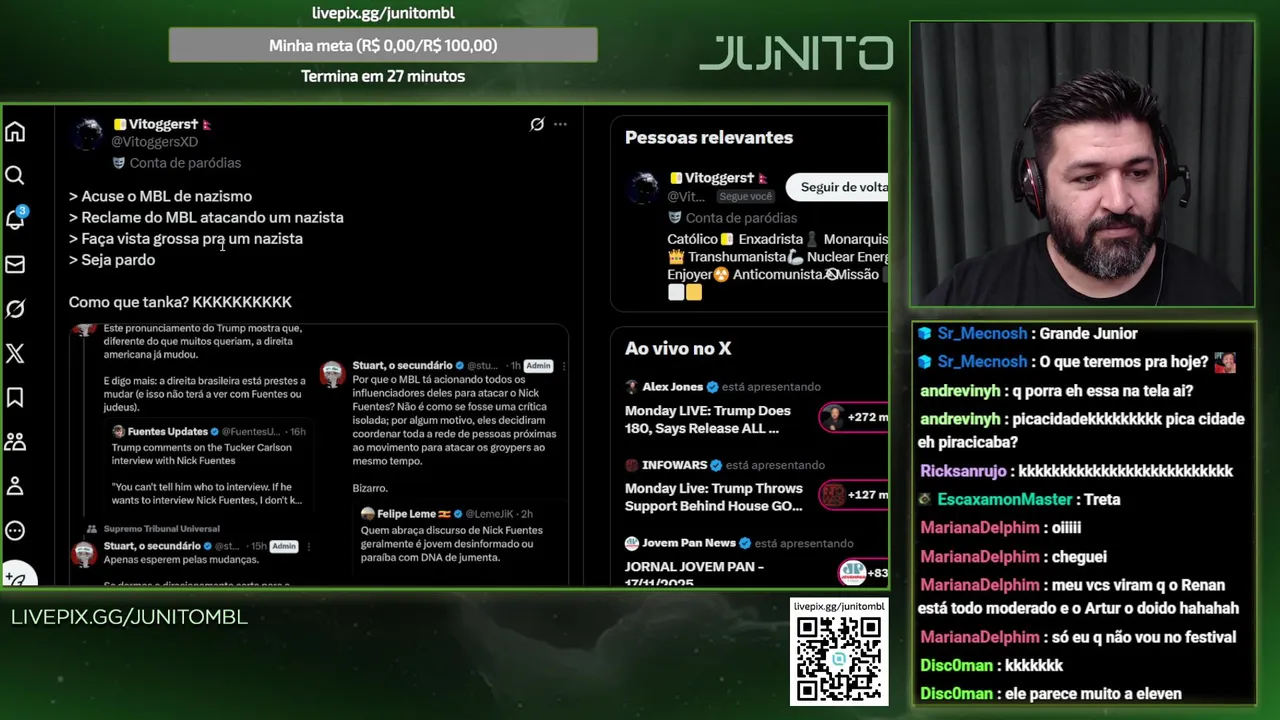1280x720 pixels.
Task: Click verified badge next to Alex Jones
Action: pyautogui.click(x=712, y=387)
